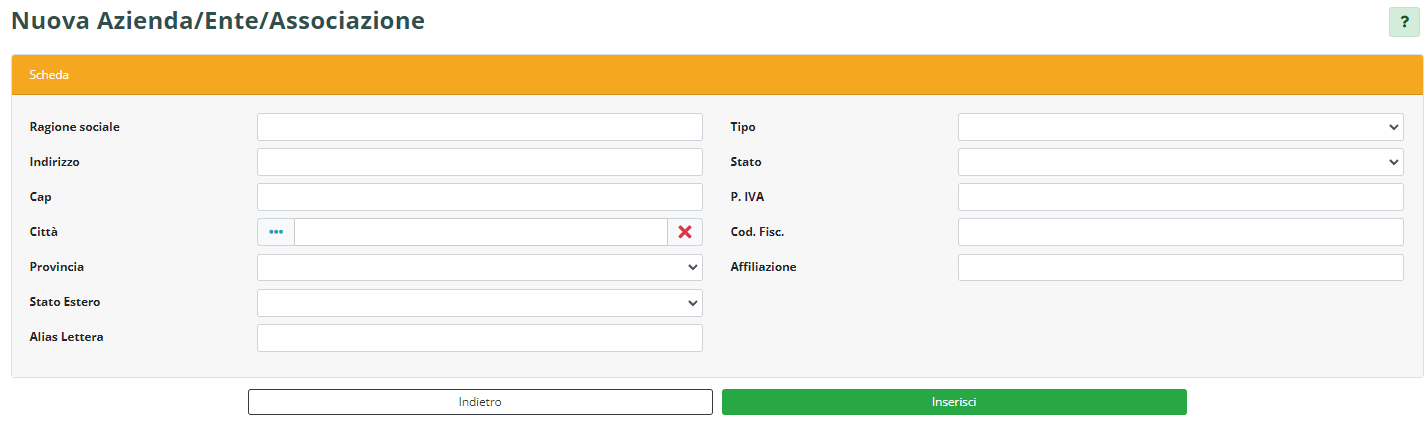Click the P. IVA input field
The width and height of the screenshot is (1427, 424).
tap(1180, 197)
